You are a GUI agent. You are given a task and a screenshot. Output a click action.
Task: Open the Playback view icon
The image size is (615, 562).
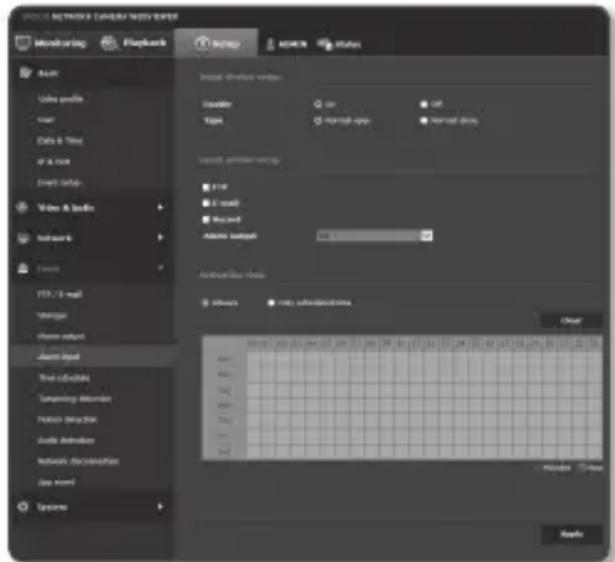(109, 43)
